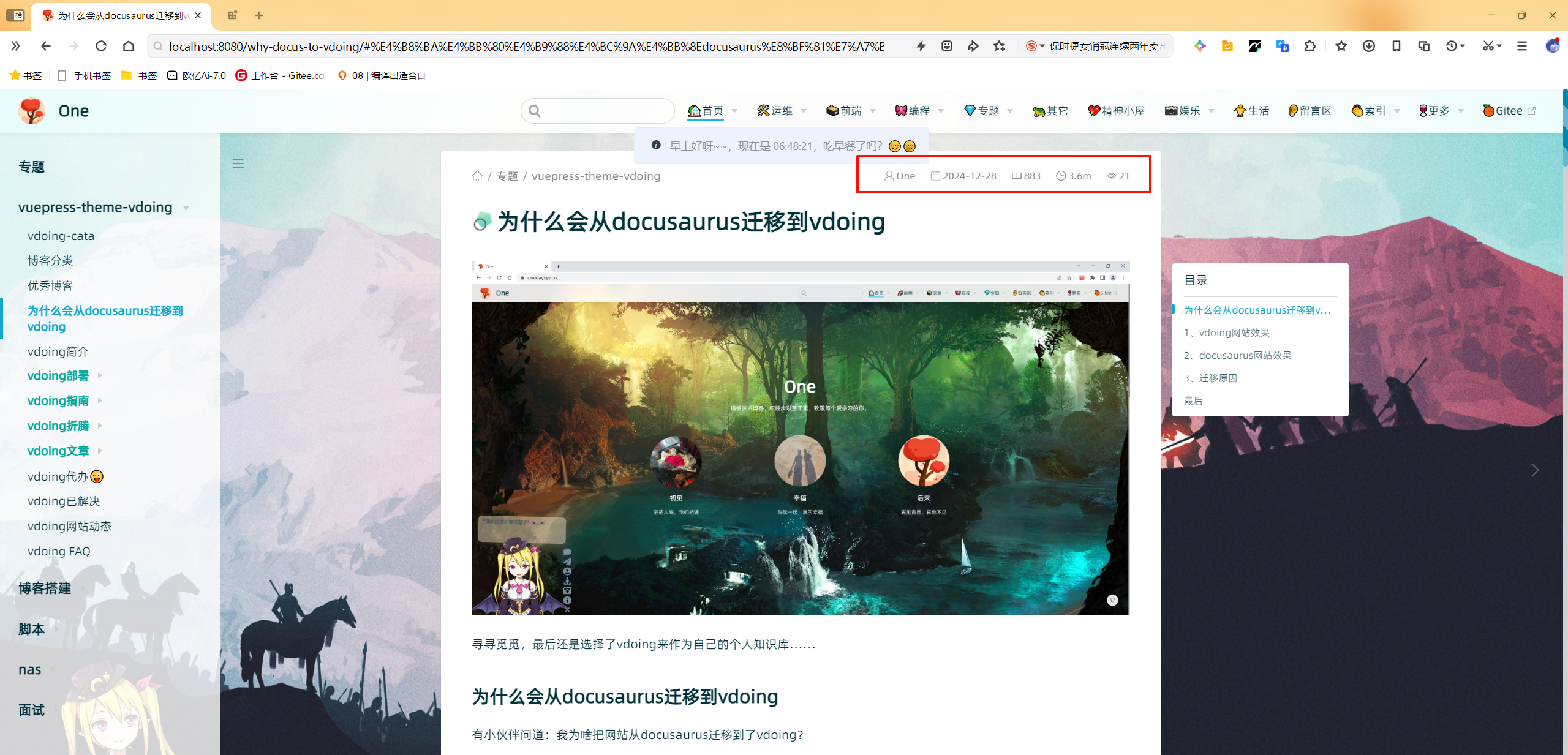Jump to 2、docusaurus网站效果 in the TOC

[x=1237, y=355]
